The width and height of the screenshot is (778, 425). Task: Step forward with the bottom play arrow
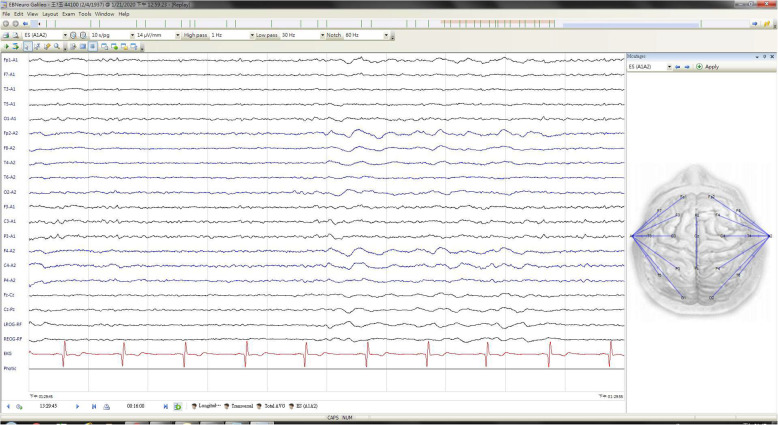point(77,406)
